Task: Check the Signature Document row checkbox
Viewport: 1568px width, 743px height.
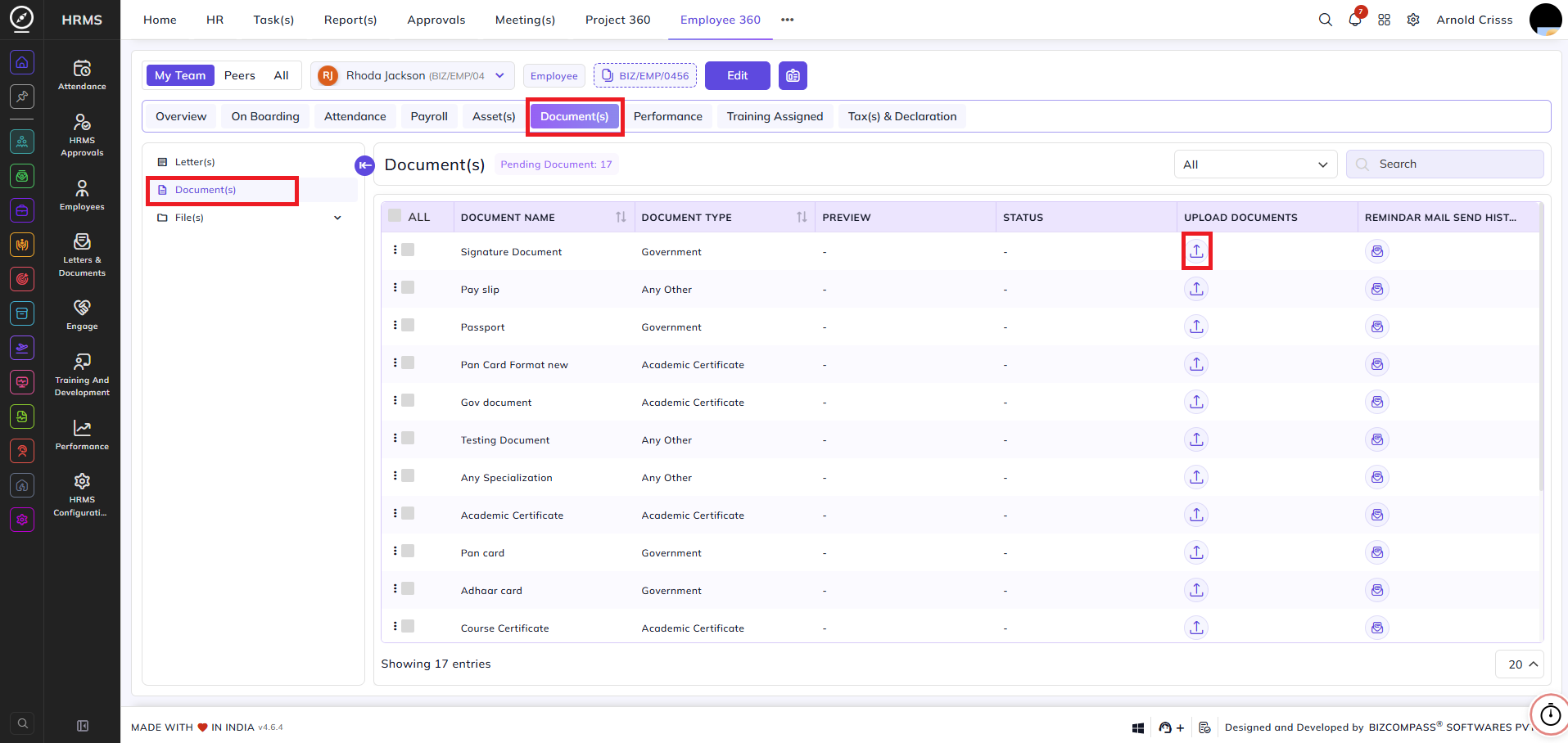Action: (408, 250)
